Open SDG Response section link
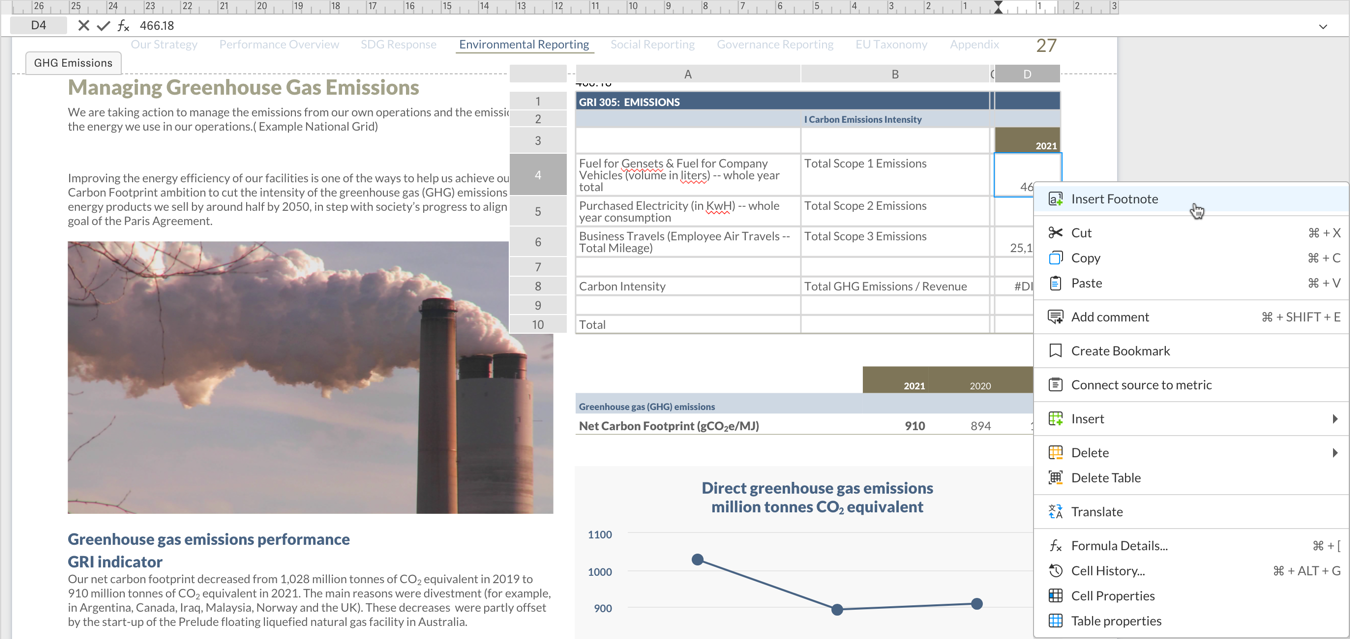Viewport: 1350px width, 639px height. click(398, 45)
